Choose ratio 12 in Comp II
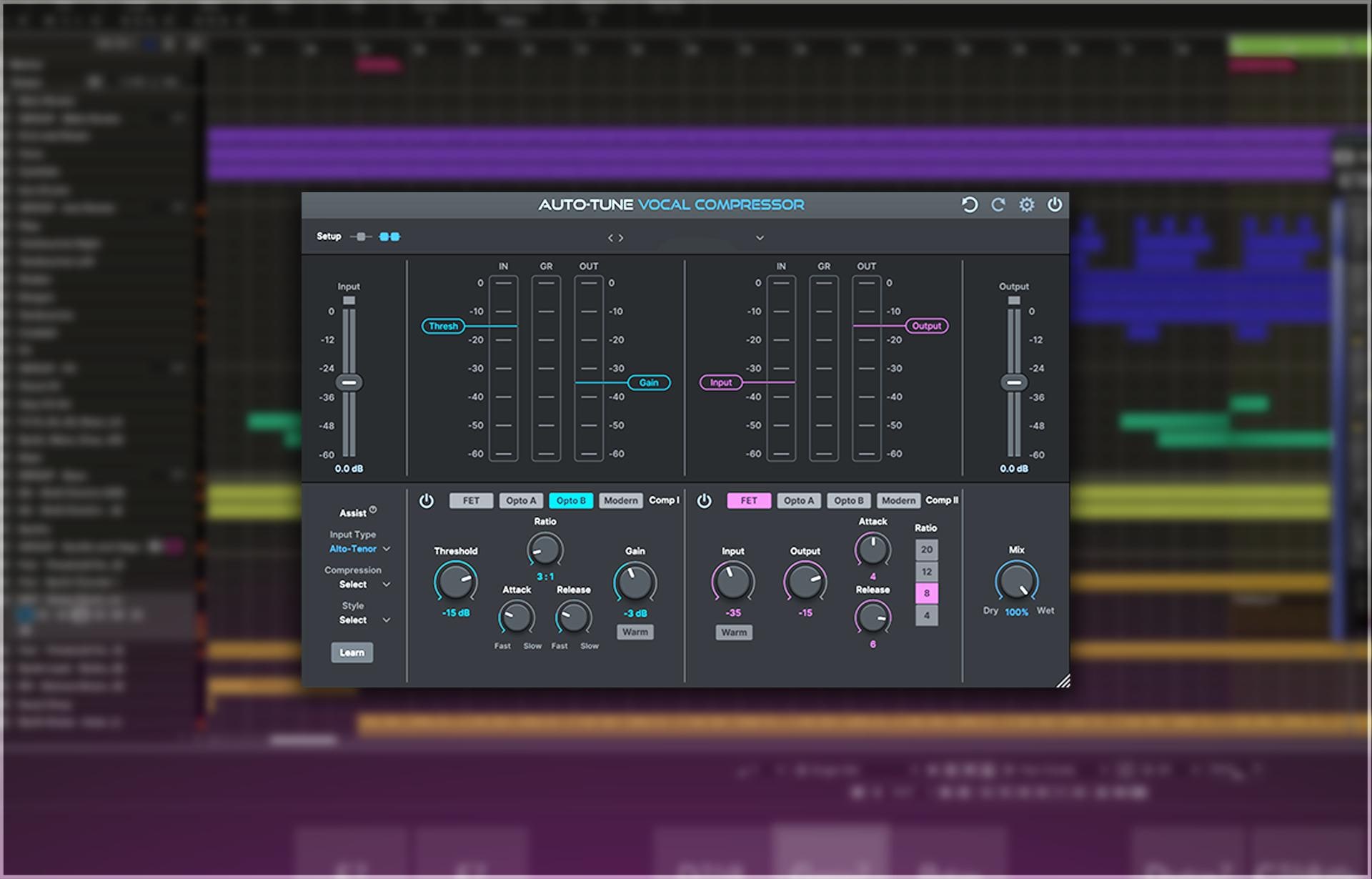This screenshot has width=1372, height=879. tap(927, 572)
